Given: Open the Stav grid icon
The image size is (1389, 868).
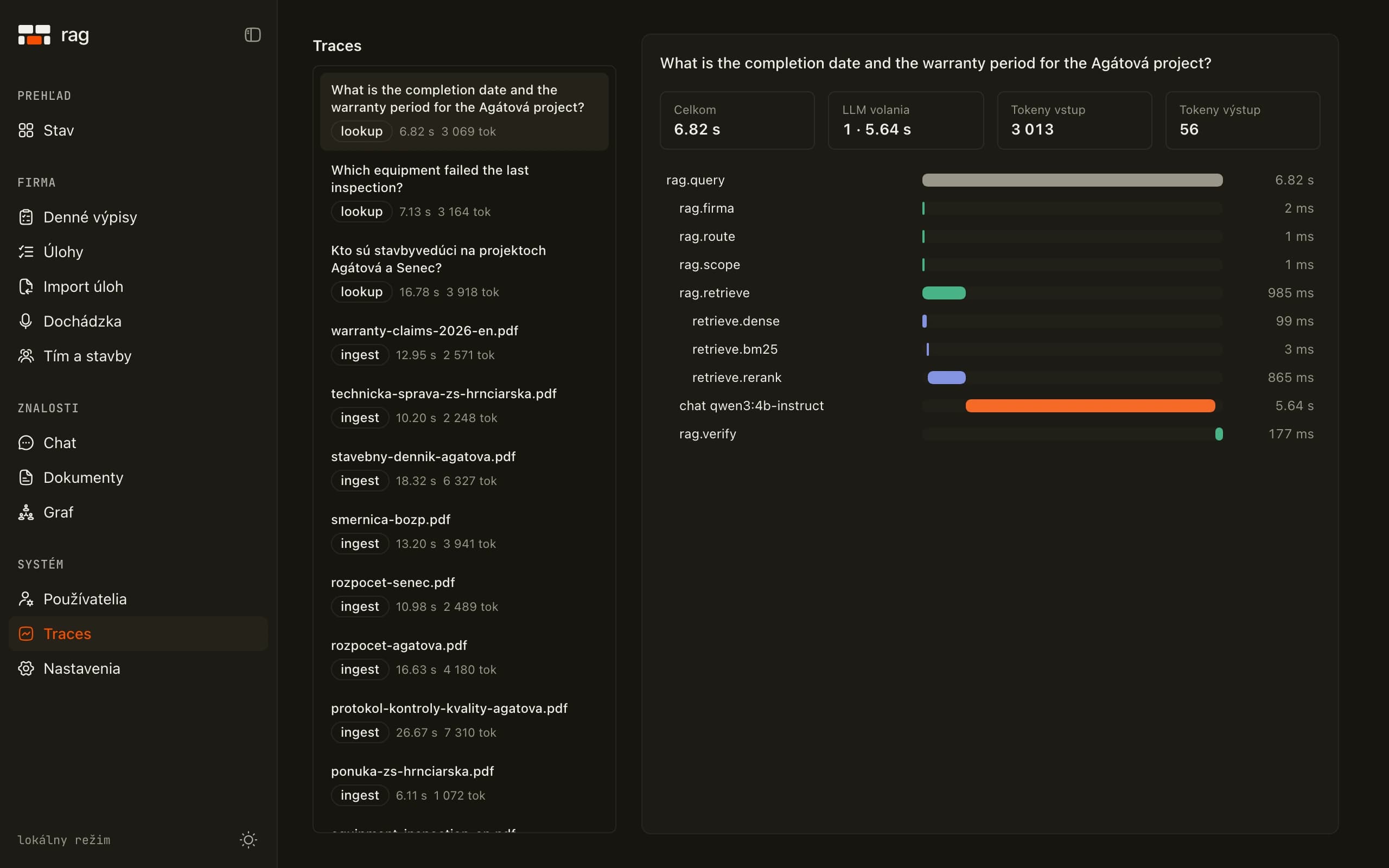Looking at the screenshot, I should (x=26, y=130).
